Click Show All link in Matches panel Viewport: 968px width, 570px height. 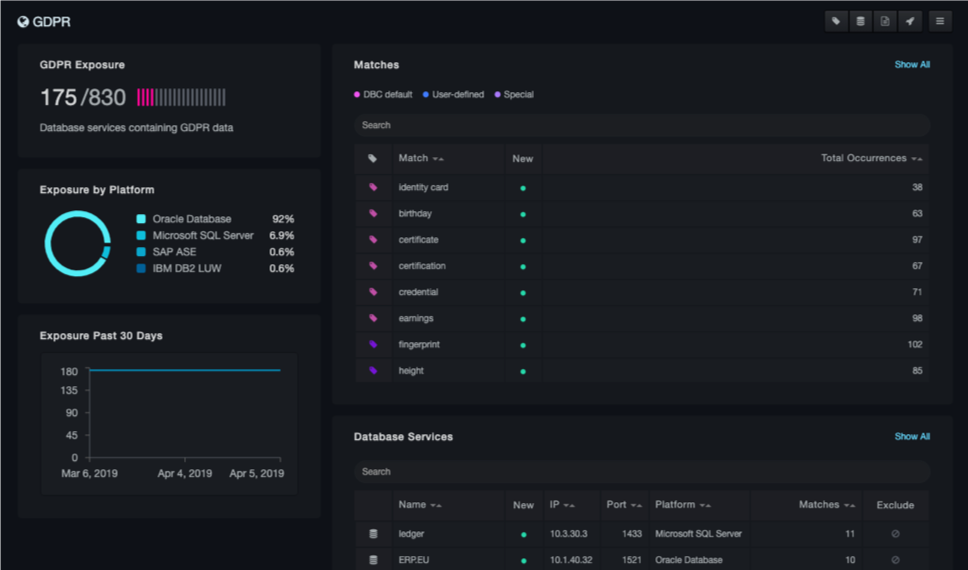point(912,64)
